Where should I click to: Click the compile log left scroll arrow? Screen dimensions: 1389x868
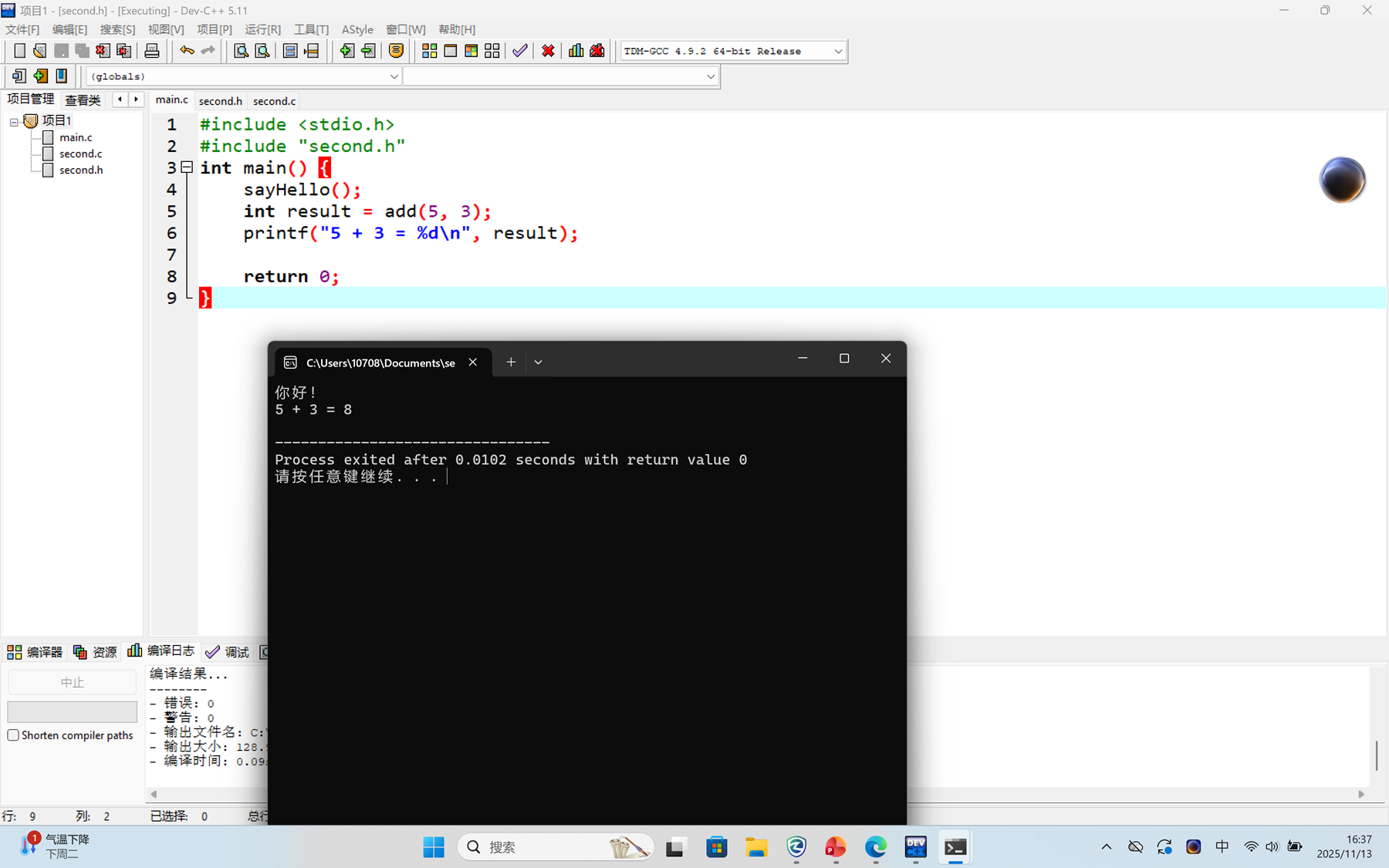154,794
